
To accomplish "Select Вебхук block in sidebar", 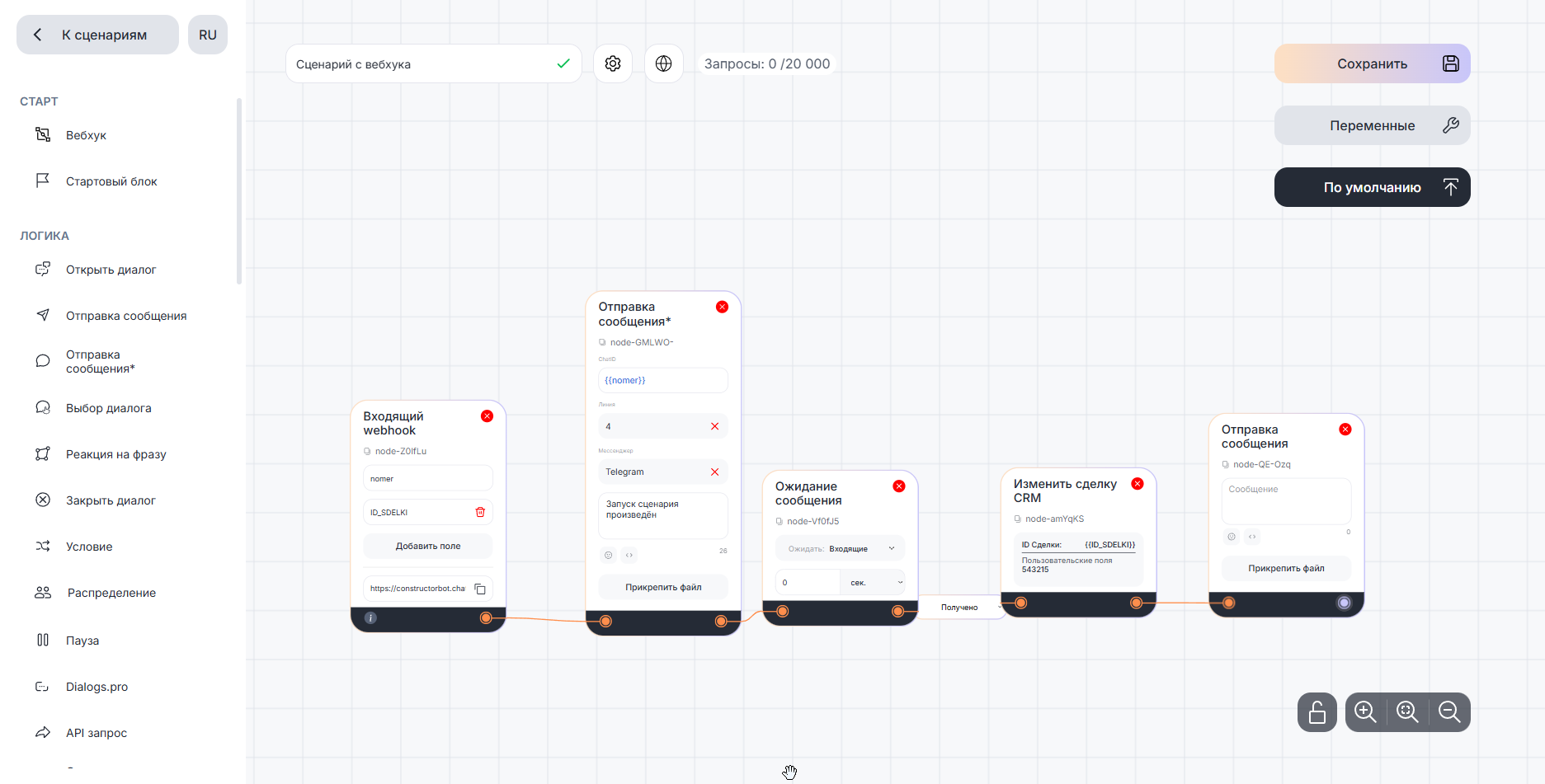I will pyautogui.click(x=86, y=135).
